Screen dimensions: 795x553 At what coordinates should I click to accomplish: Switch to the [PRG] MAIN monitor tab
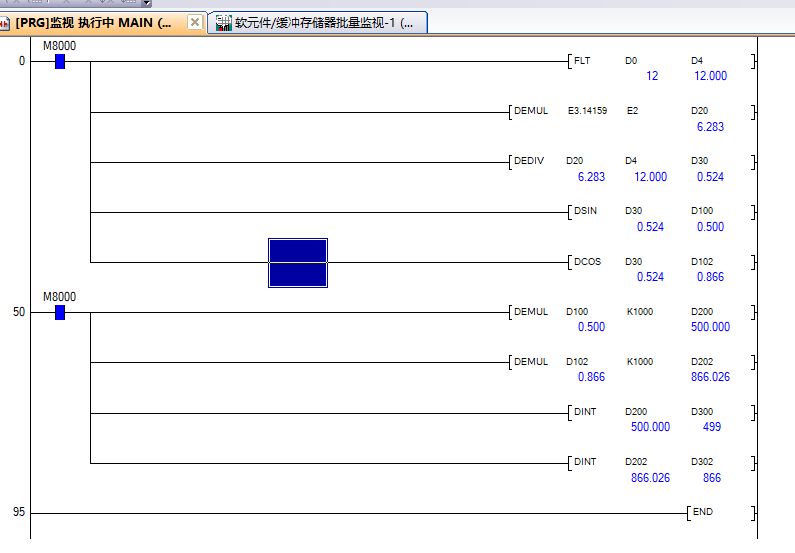point(95,23)
